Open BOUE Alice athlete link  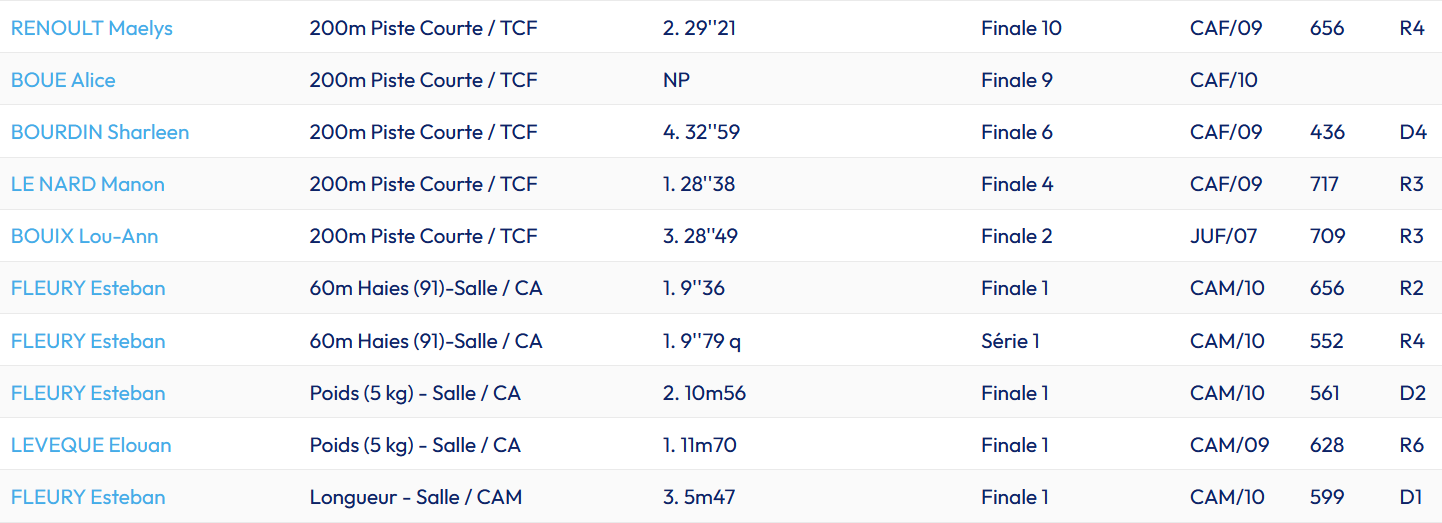pos(63,80)
